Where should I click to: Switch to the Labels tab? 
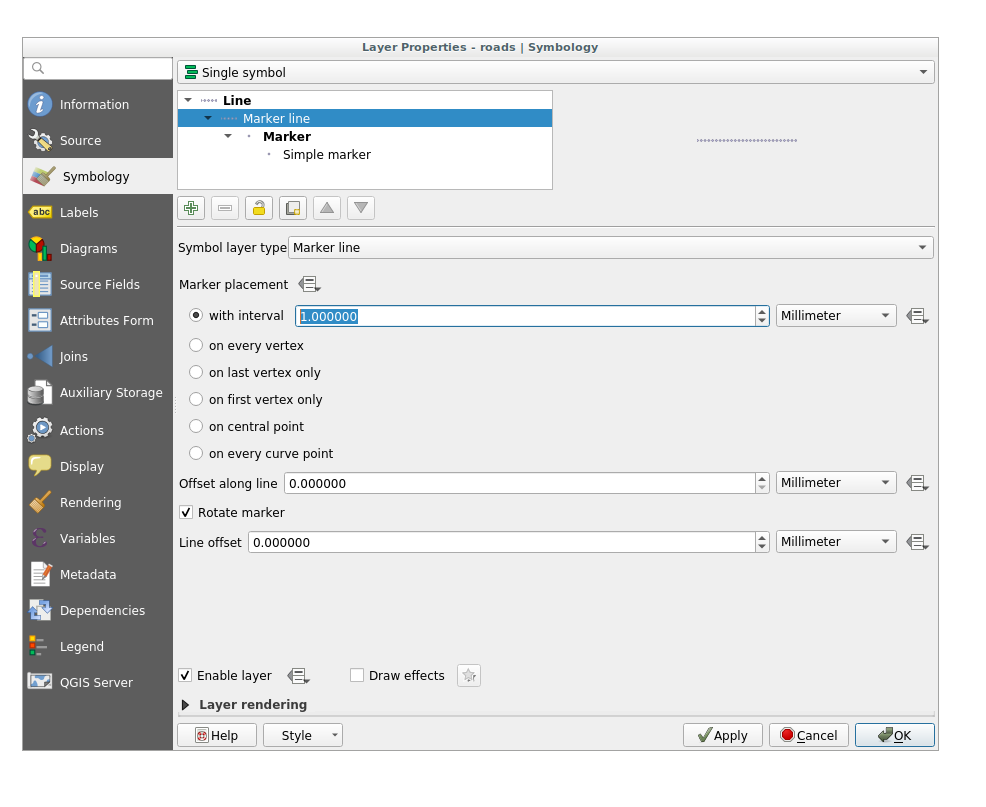tap(79, 213)
